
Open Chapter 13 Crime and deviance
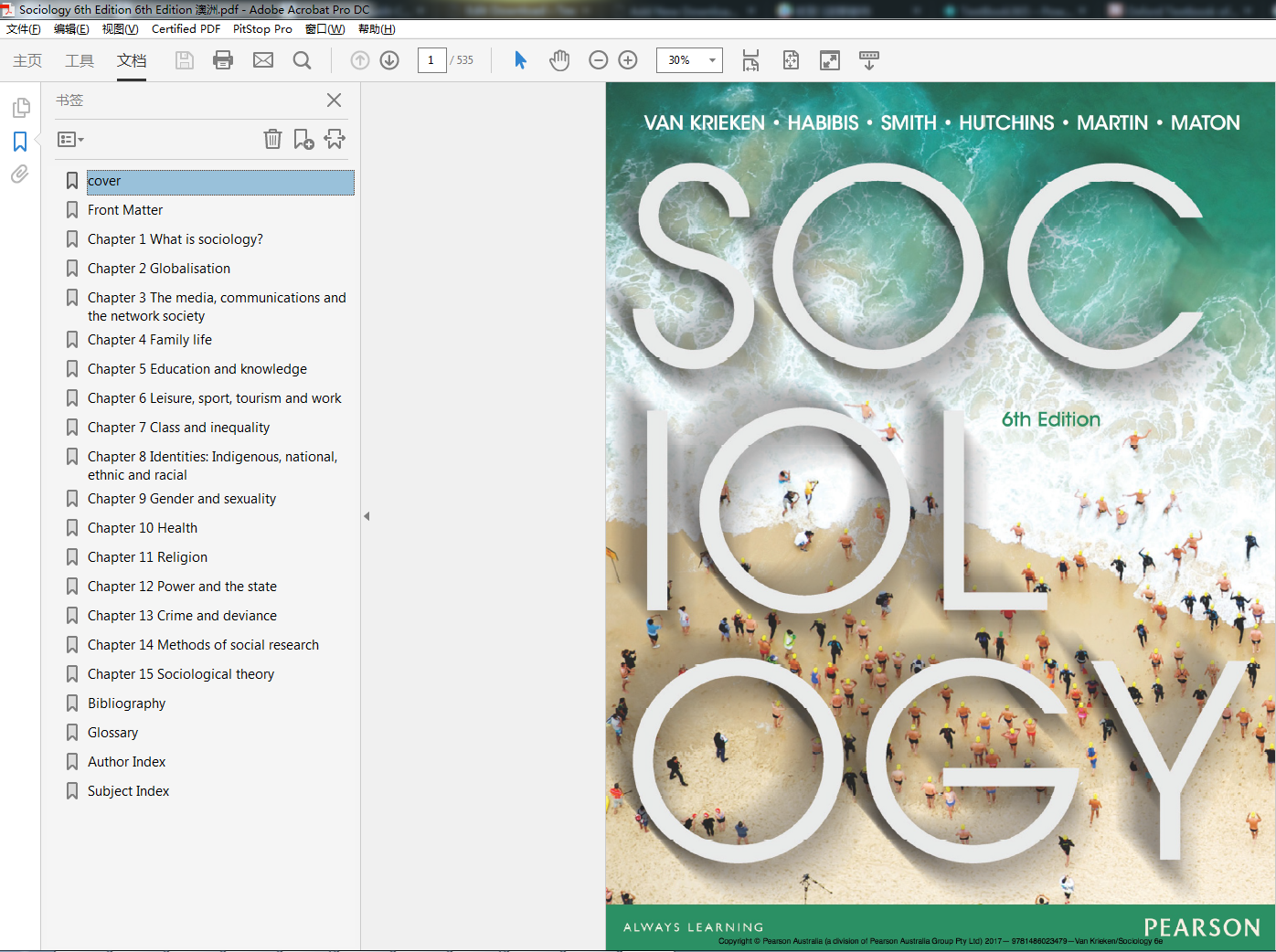pos(182,616)
